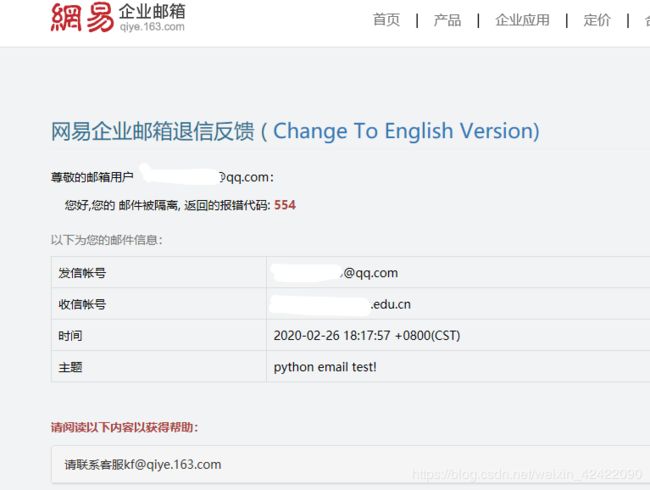Select the 网易企业邮箱退信反馈 heading
Image resolution: width=650 pixels, height=490 pixels.
153,131
